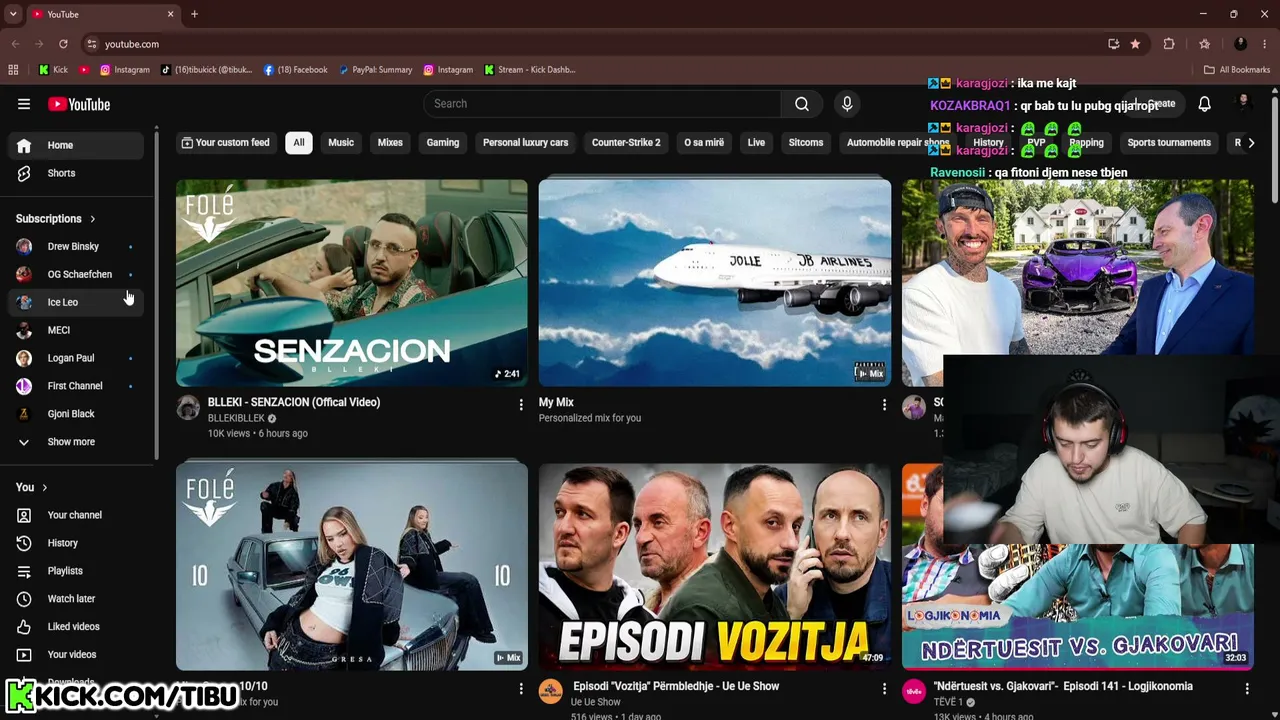Open options for BLLEKI - SENZACION video

click(520, 405)
